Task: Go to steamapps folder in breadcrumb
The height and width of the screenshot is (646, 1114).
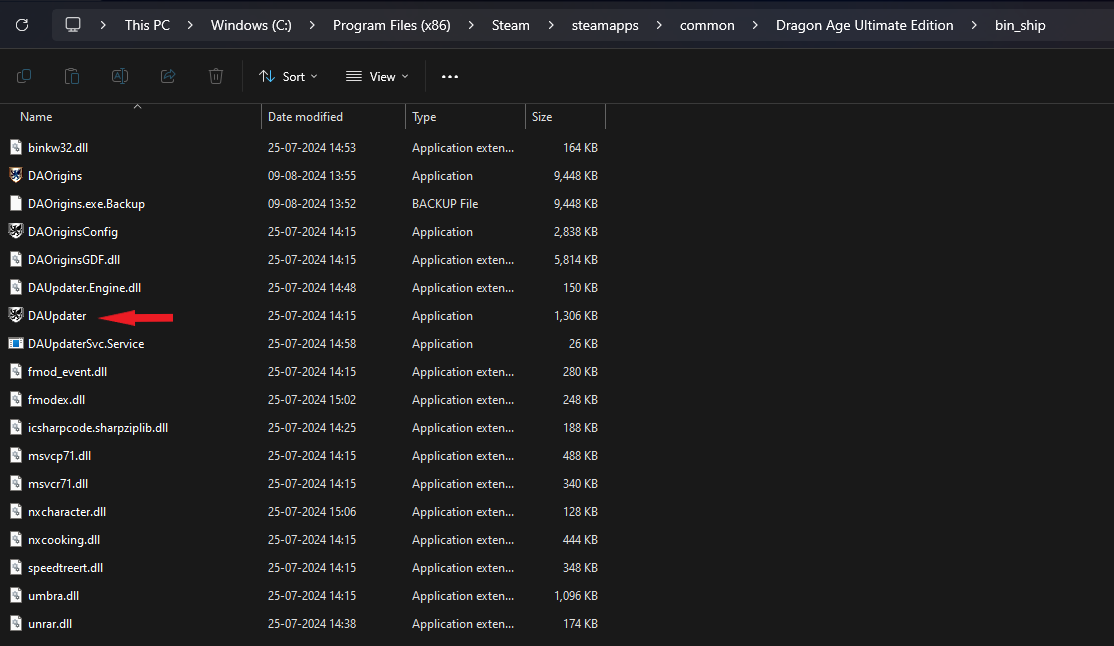Action: pyautogui.click(x=605, y=26)
